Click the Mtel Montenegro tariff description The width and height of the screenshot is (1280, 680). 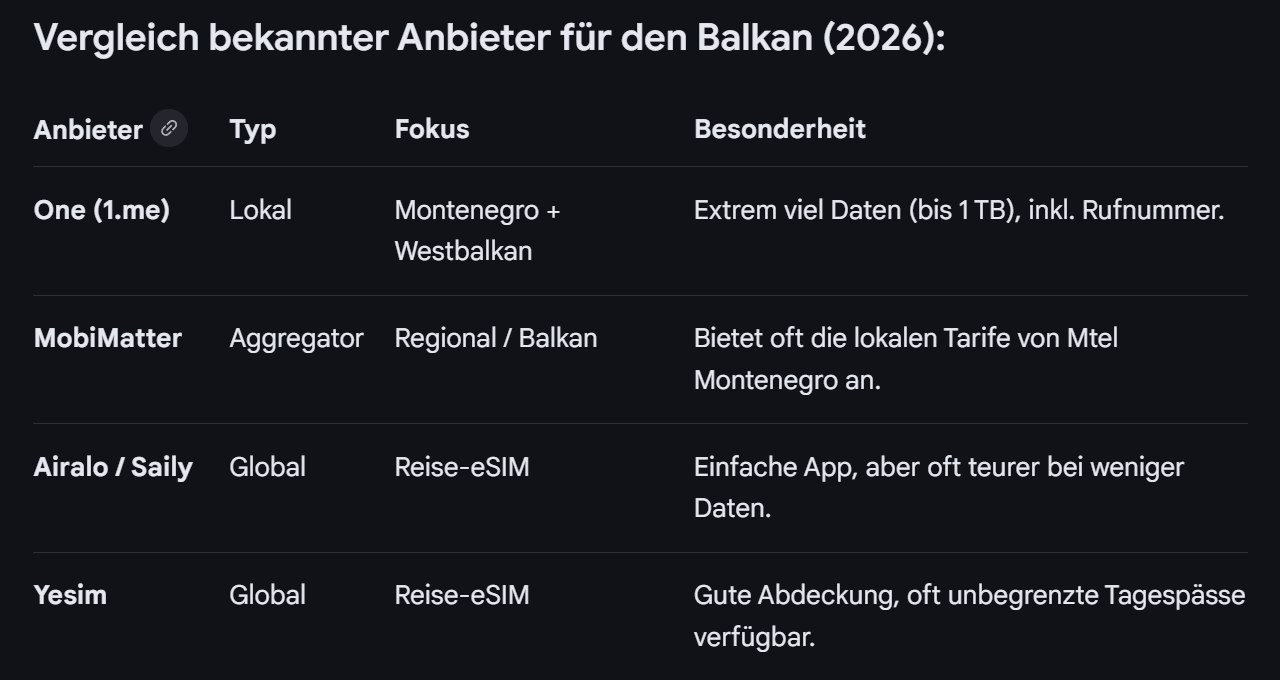(x=905, y=359)
